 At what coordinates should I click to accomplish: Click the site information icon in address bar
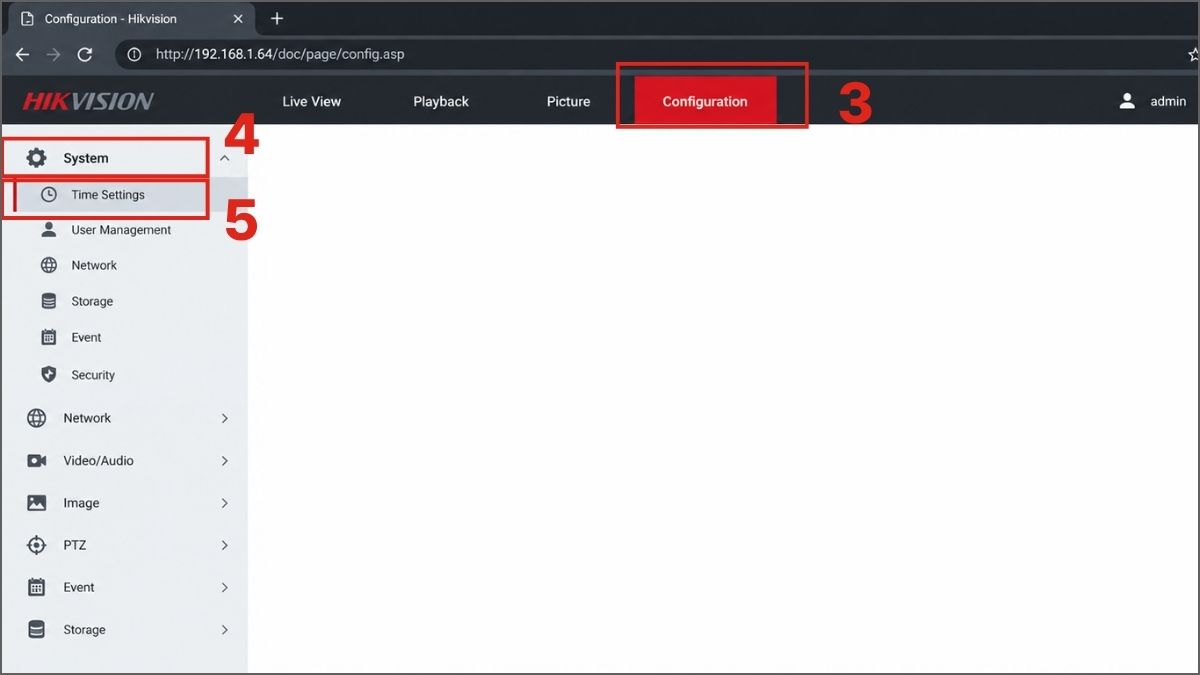click(x=134, y=54)
